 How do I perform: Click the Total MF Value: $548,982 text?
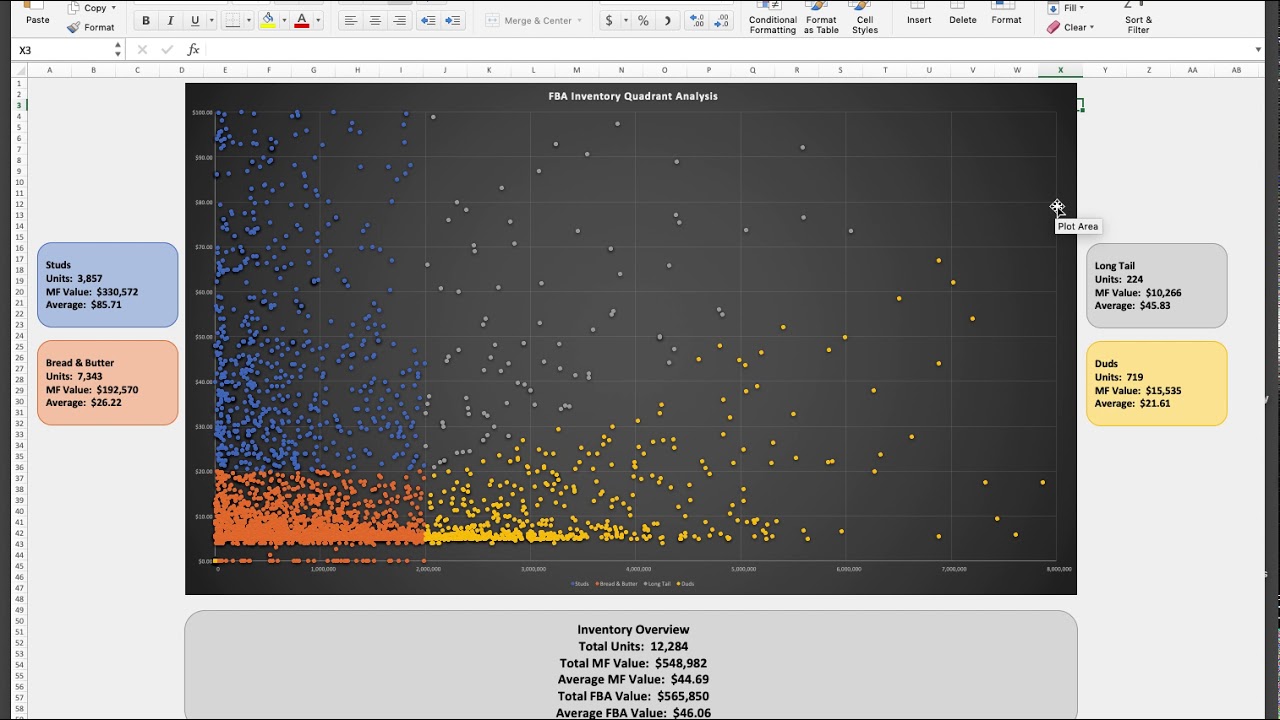click(633, 663)
